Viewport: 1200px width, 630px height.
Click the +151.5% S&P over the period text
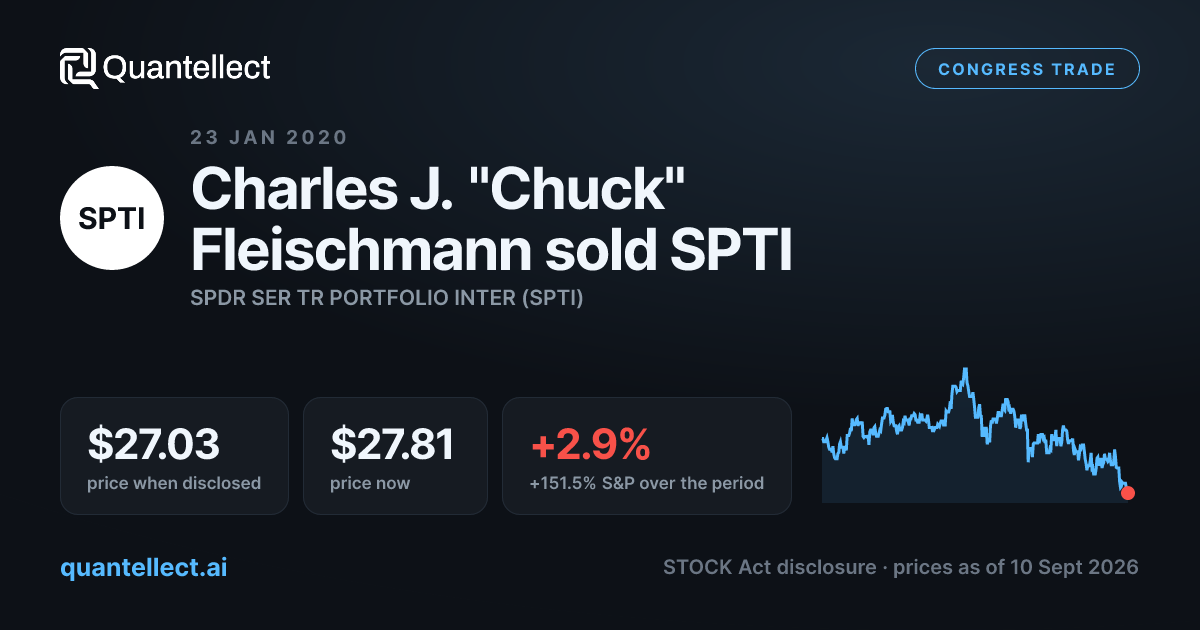click(x=647, y=483)
